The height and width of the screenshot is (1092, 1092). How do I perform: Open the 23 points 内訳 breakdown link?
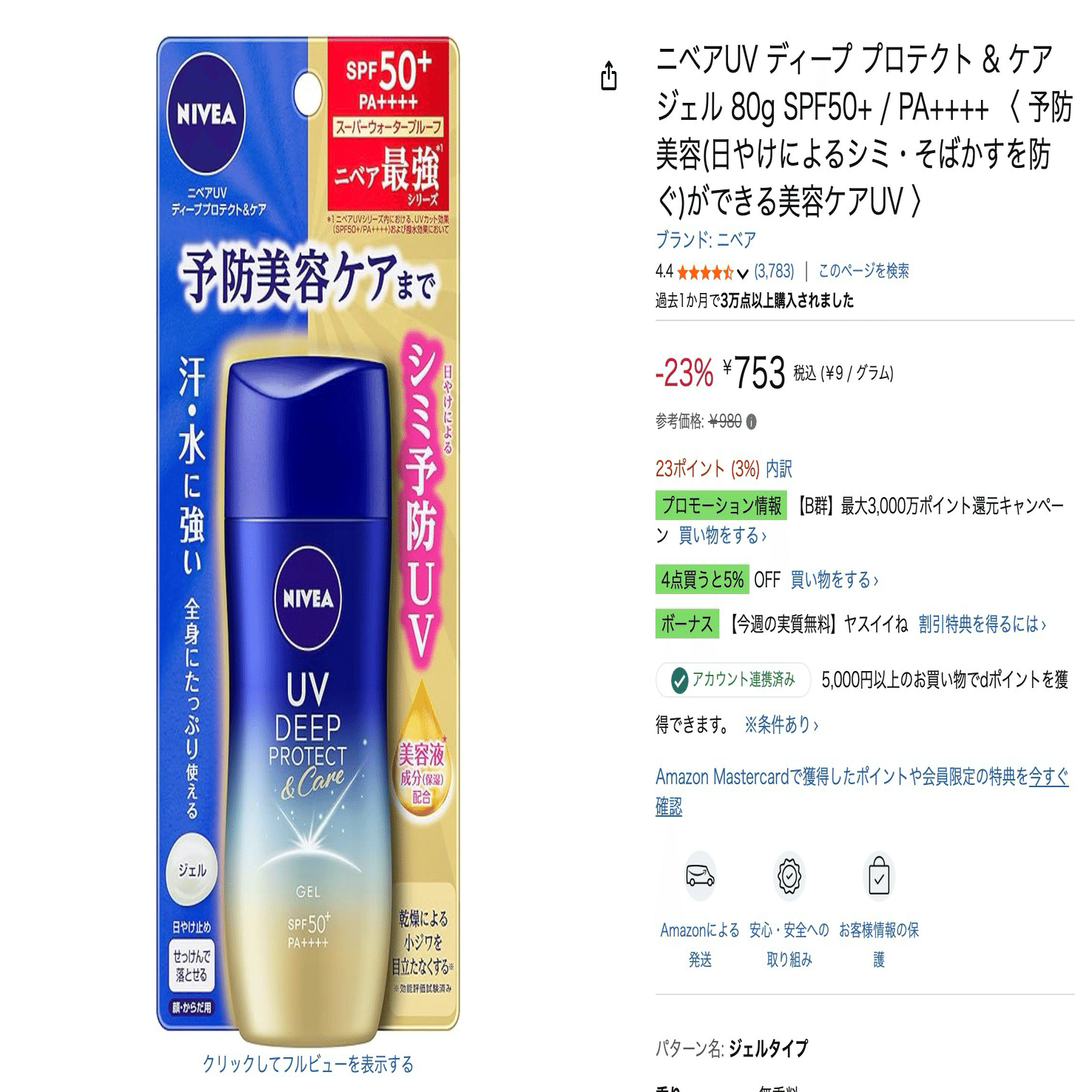click(778, 469)
